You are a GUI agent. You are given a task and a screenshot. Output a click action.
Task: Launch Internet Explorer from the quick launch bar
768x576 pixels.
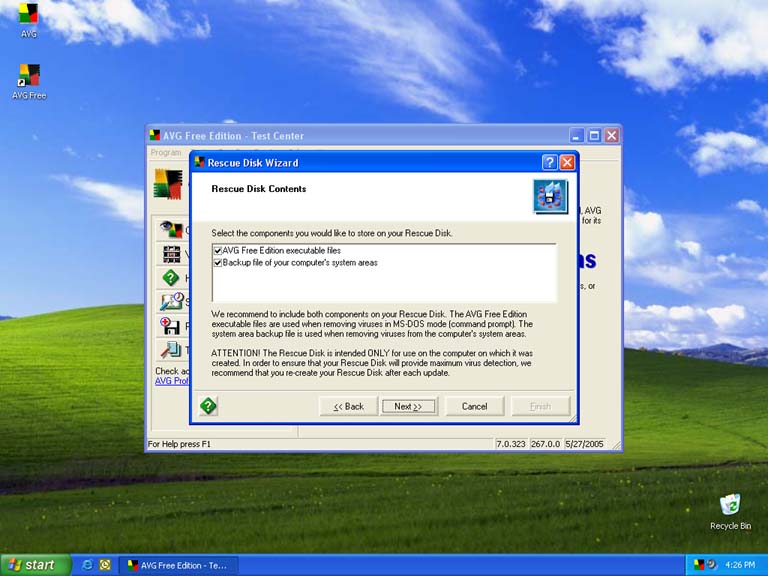[88, 565]
